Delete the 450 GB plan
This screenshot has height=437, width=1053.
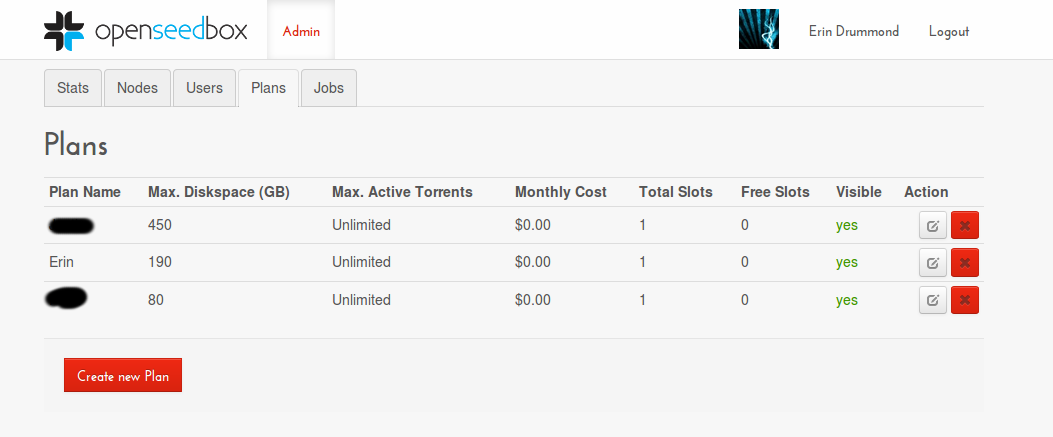tap(965, 225)
